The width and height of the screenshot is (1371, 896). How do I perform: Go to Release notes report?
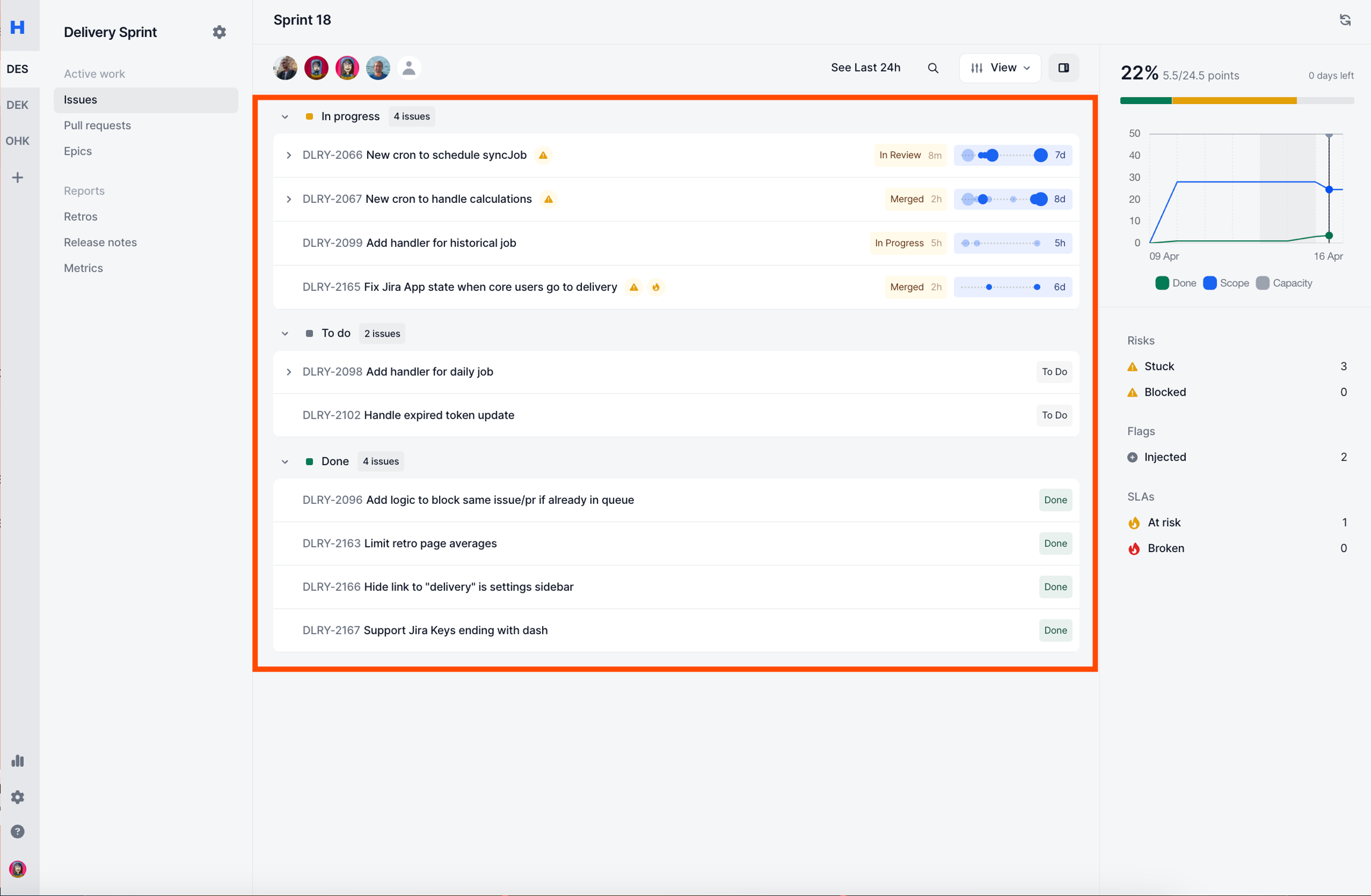pos(100,242)
